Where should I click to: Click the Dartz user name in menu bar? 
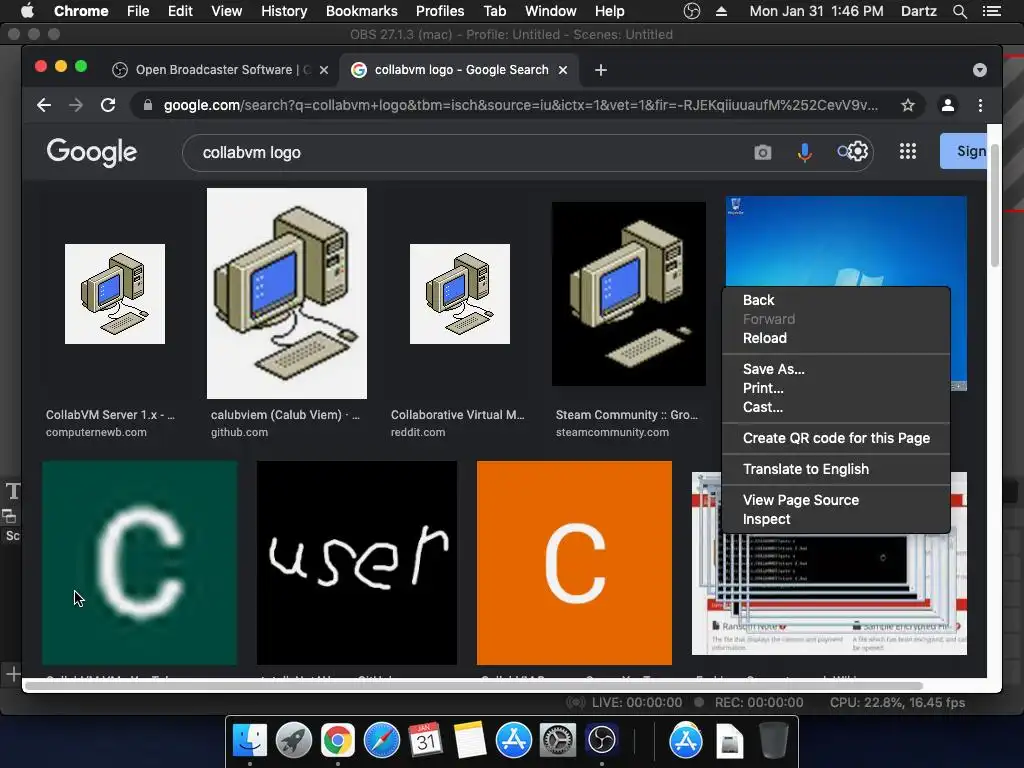pyautogui.click(x=918, y=11)
